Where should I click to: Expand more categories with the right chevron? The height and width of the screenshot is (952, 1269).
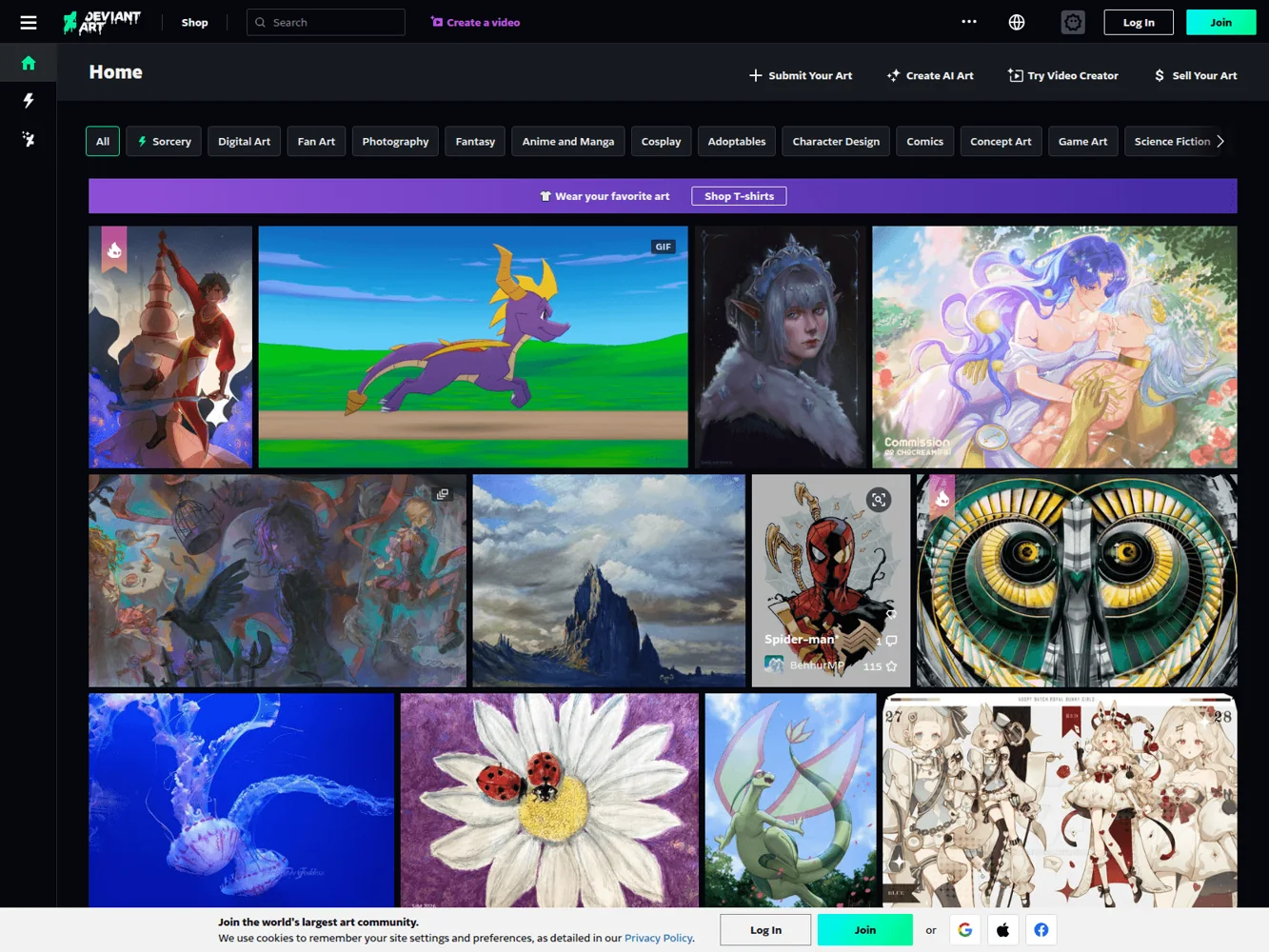click(x=1220, y=141)
